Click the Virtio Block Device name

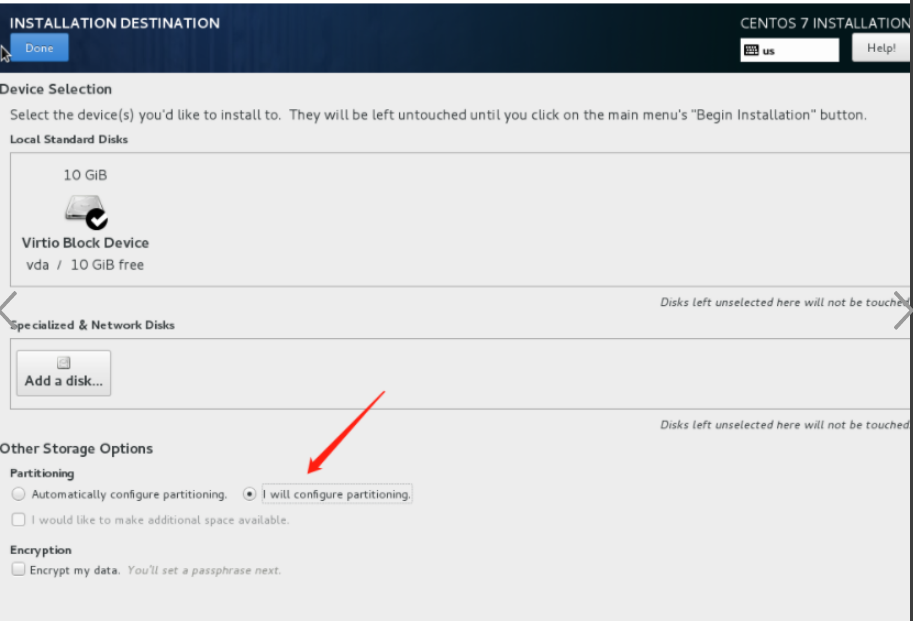pyautogui.click(x=85, y=243)
